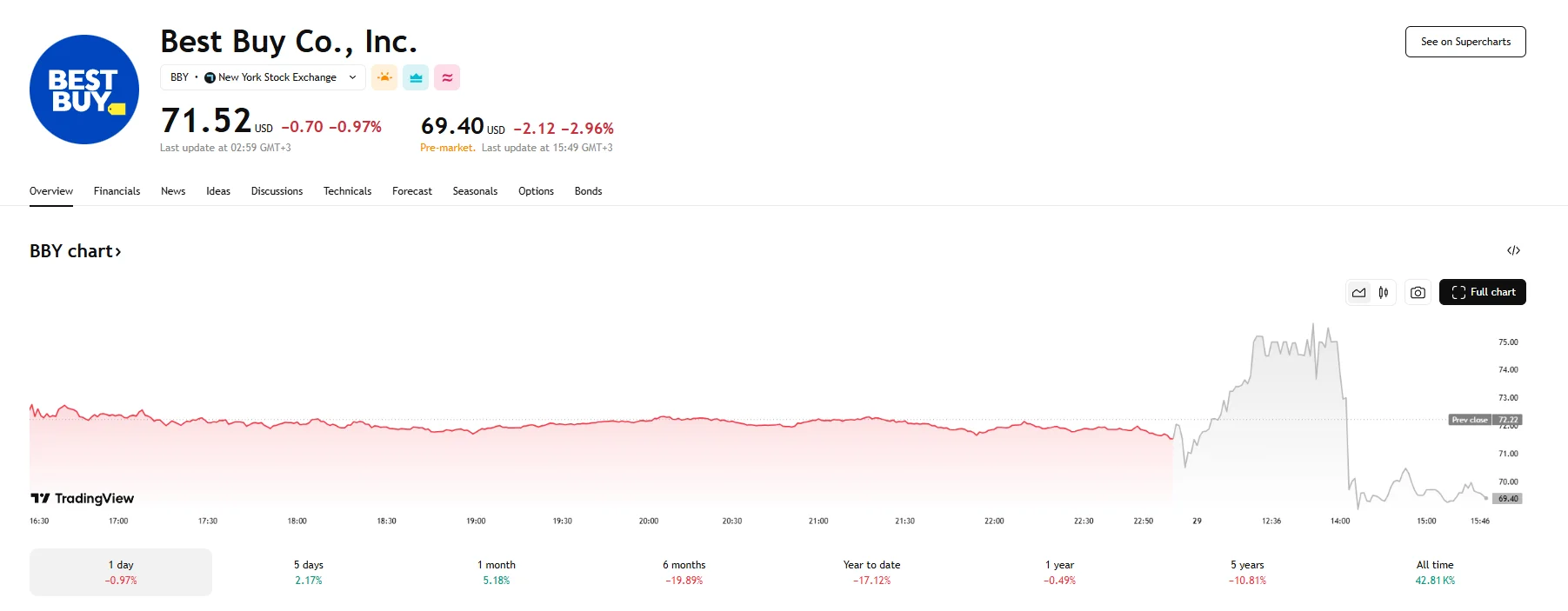This screenshot has height=611, width=1568.
Task: Click the −2.12 −2.96% pre-market change
Action: pyautogui.click(x=564, y=129)
